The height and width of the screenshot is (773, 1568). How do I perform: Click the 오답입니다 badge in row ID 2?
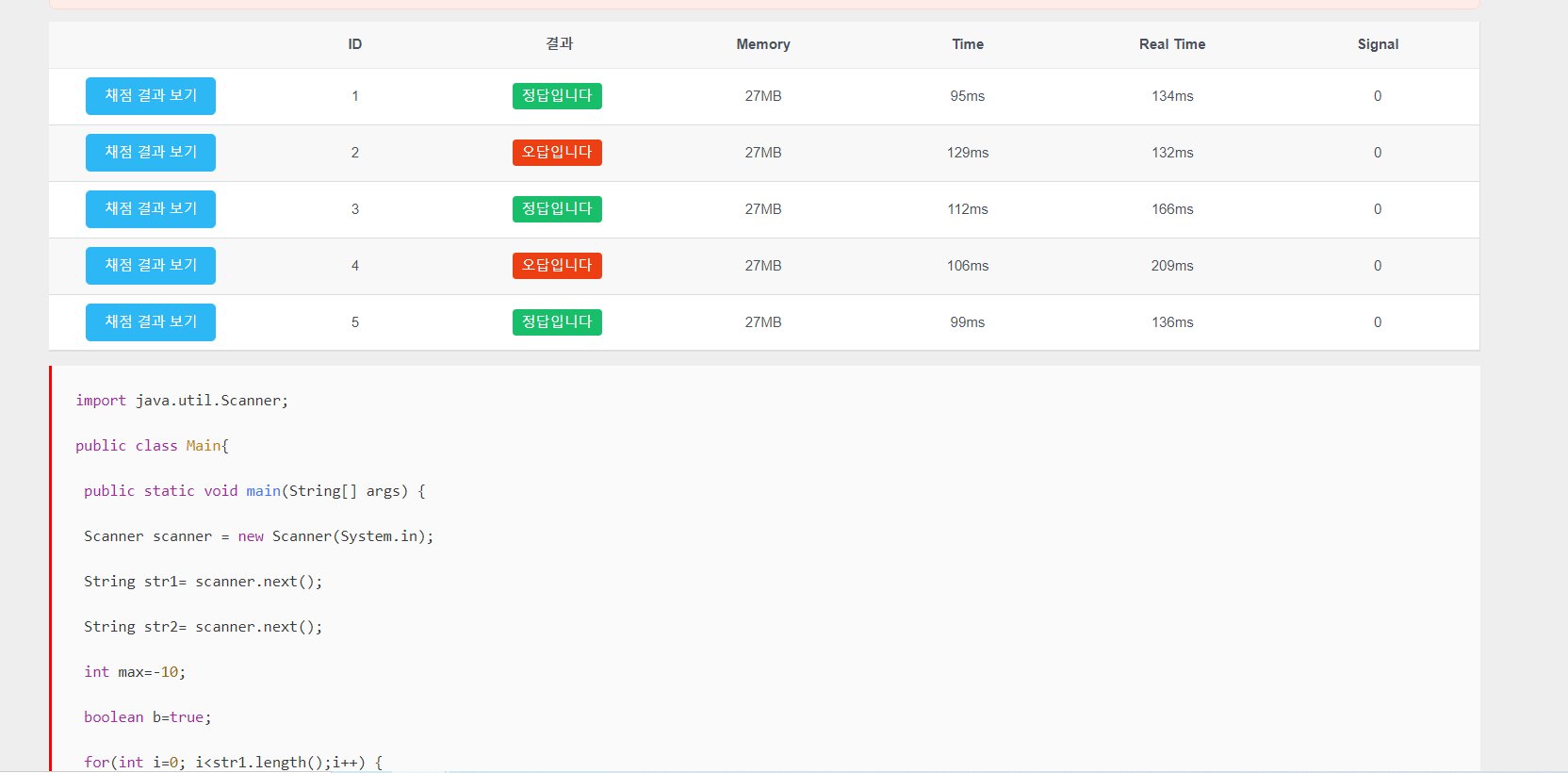click(557, 153)
